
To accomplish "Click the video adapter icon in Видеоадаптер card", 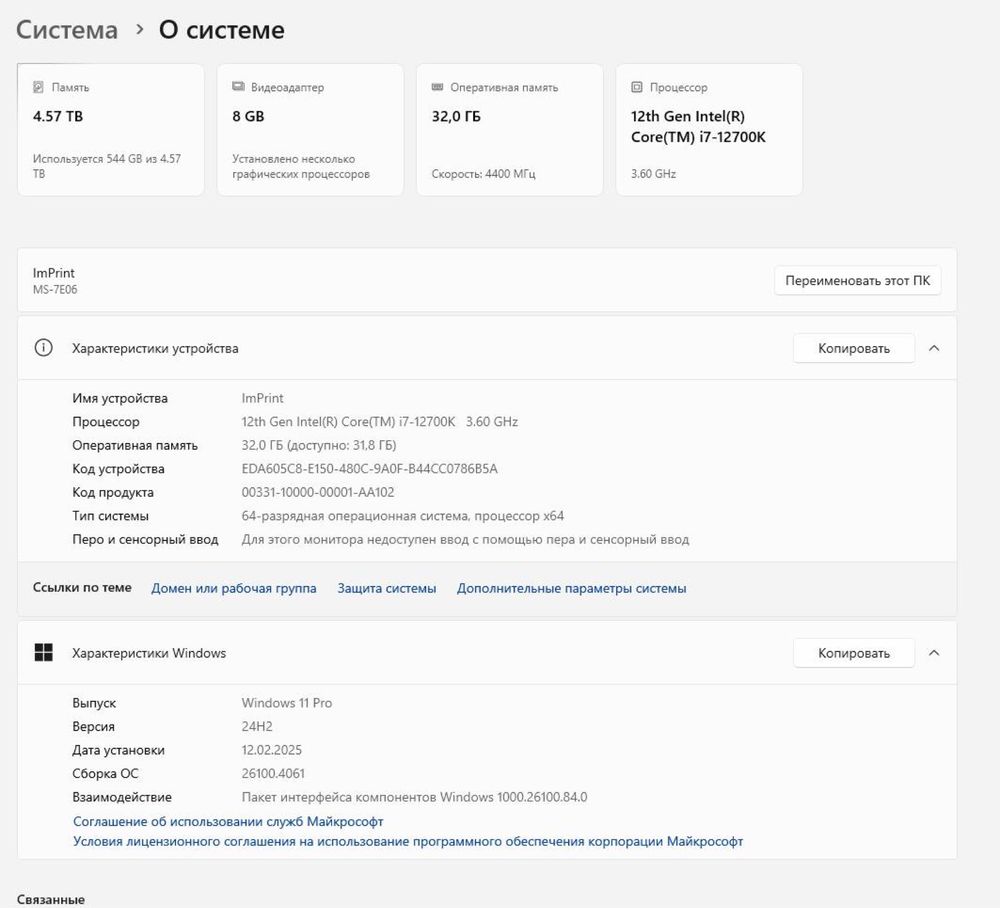I will pyautogui.click(x=238, y=87).
